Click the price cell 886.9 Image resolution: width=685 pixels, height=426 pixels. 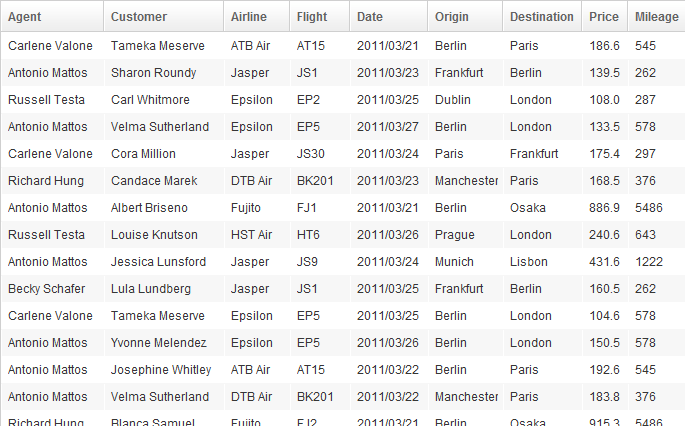pyautogui.click(x=605, y=208)
